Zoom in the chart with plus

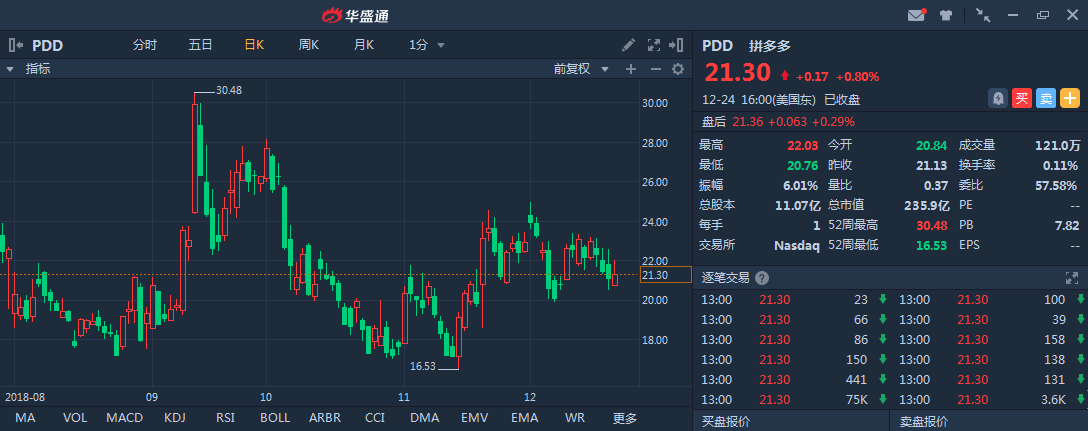[x=631, y=69]
